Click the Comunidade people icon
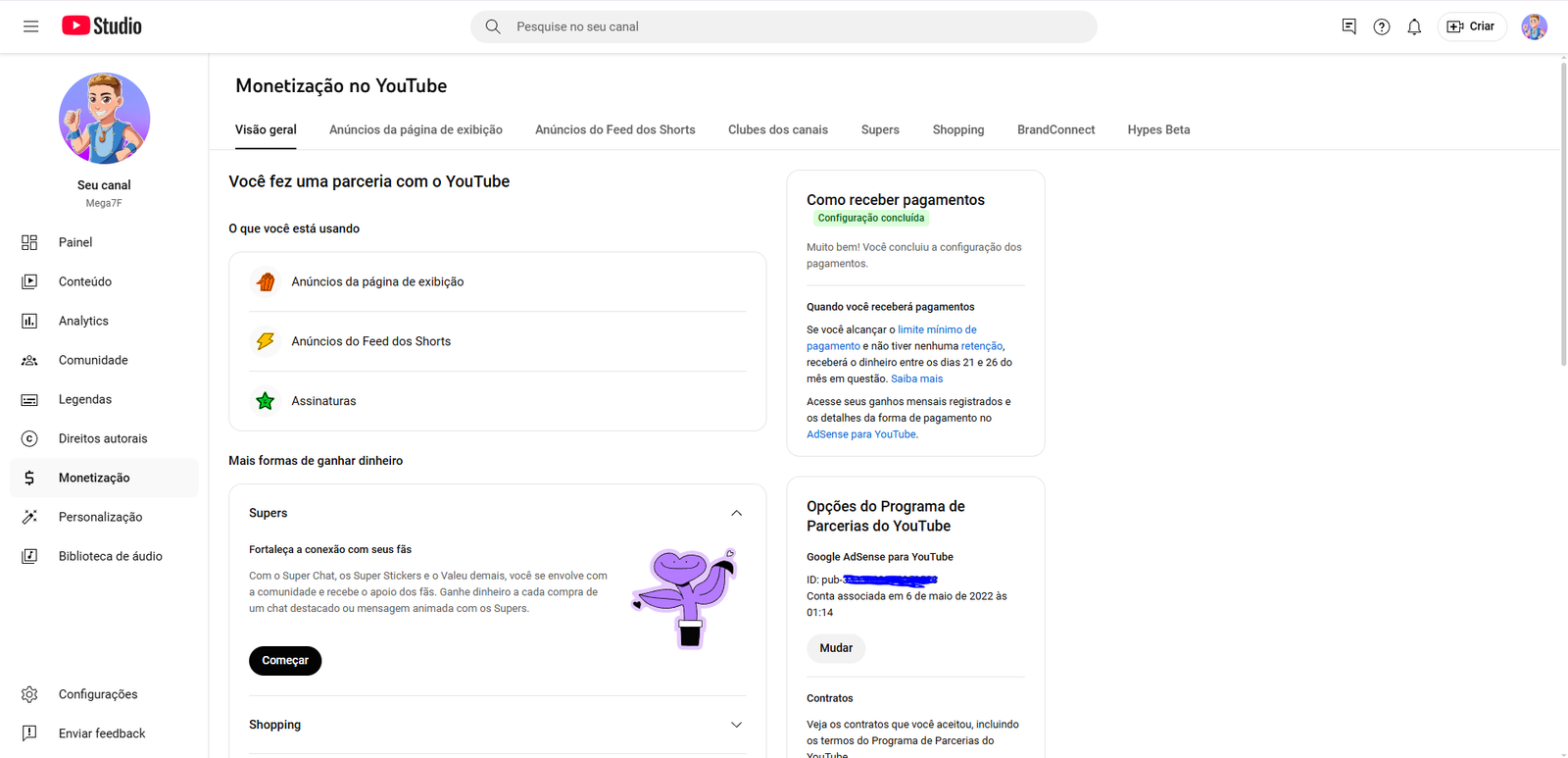Image resolution: width=1568 pixels, height=758 pixels. tap(29, 360)
